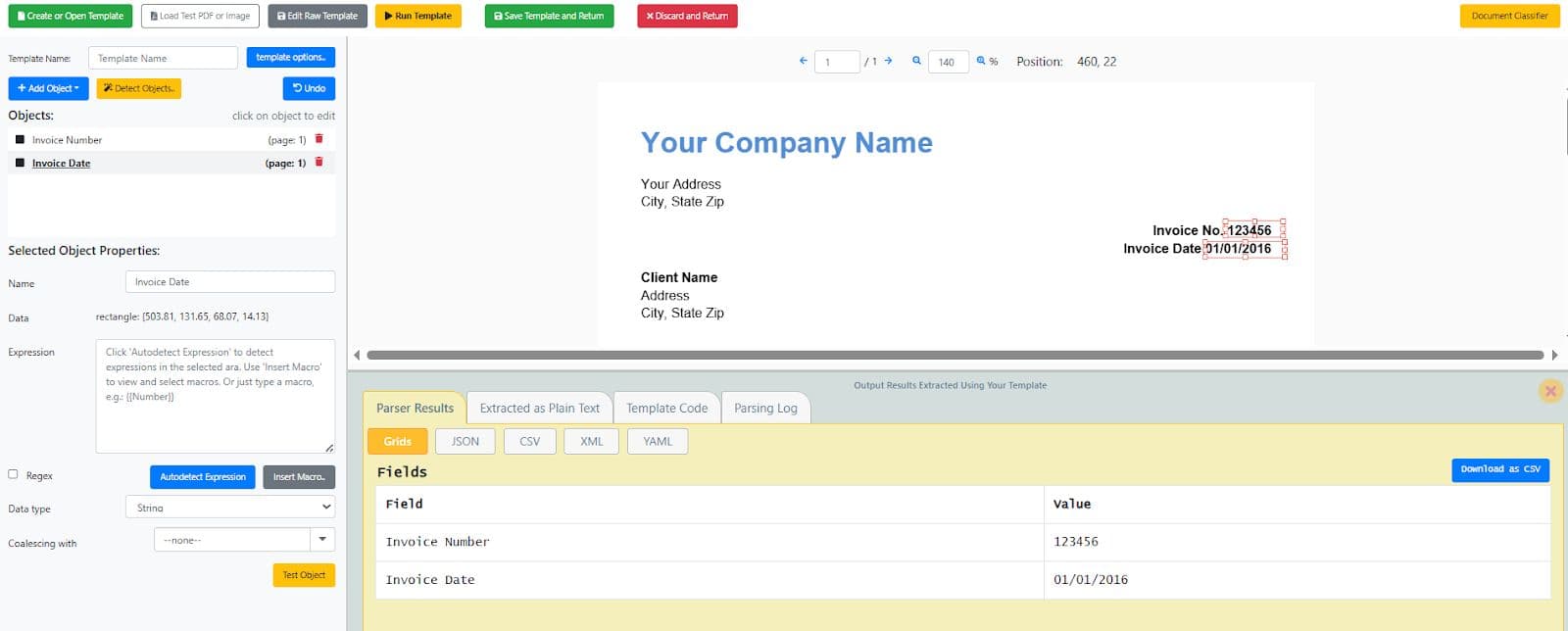Close the output results panel
1568x631 pixels.
tap(1550, 391)
